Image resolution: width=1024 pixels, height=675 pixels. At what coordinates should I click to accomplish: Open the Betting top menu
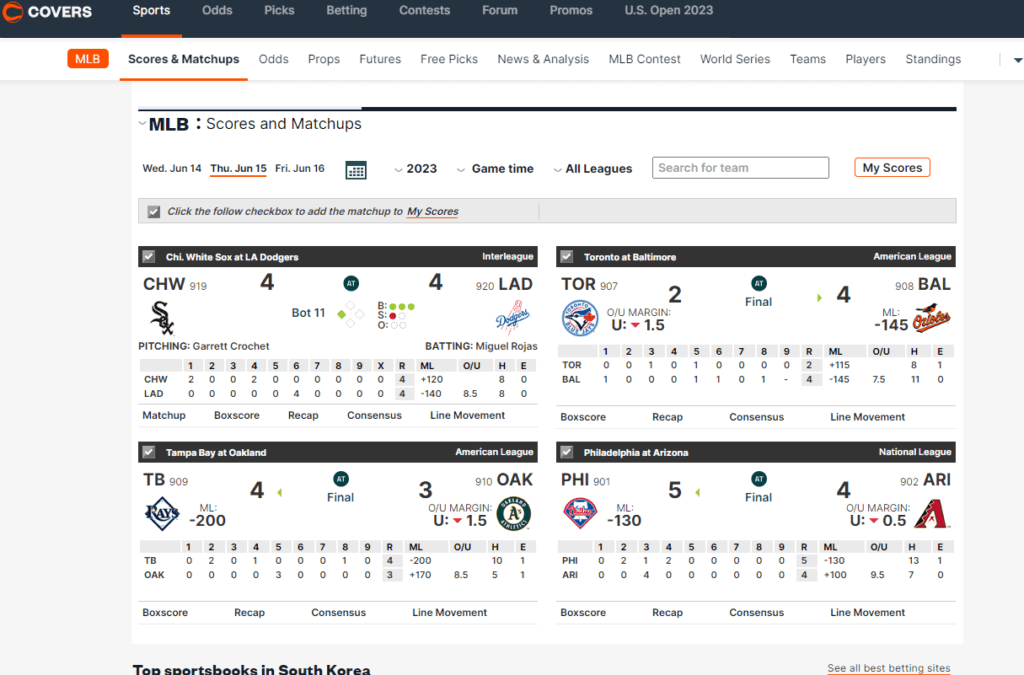click(347, 10)
